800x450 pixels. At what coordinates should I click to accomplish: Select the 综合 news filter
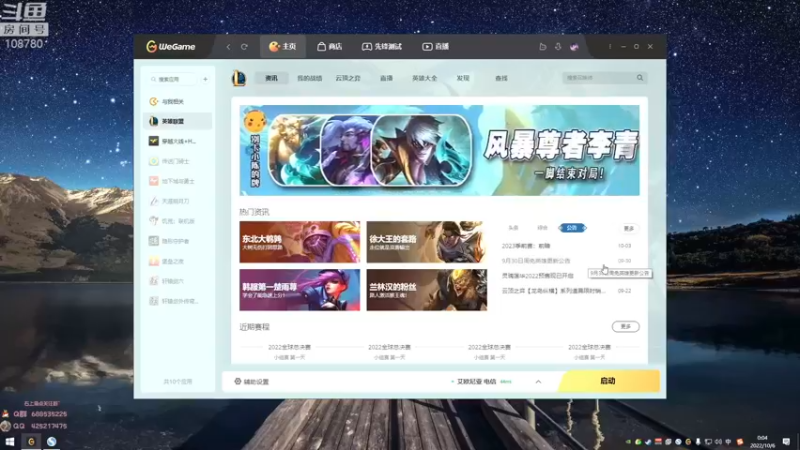pyautogui.click(x=542, y=228)
